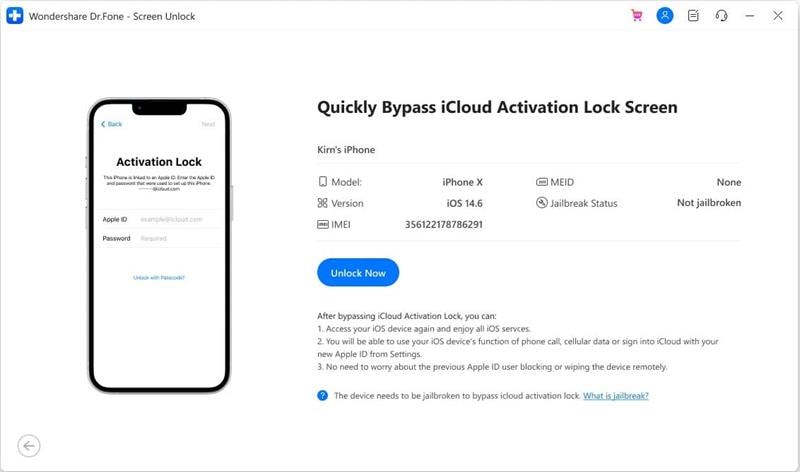The image size is (800, 472).
Task: Click the IMEI barcode icon
Action: [322, 224]
